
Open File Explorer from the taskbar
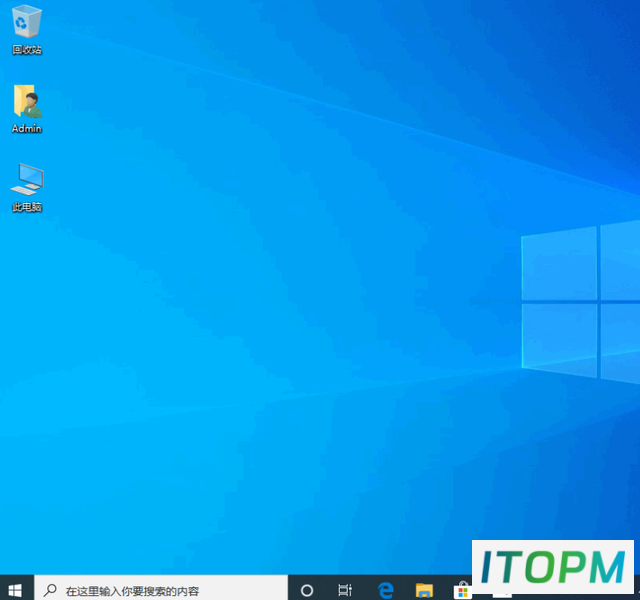click(424, 590)
